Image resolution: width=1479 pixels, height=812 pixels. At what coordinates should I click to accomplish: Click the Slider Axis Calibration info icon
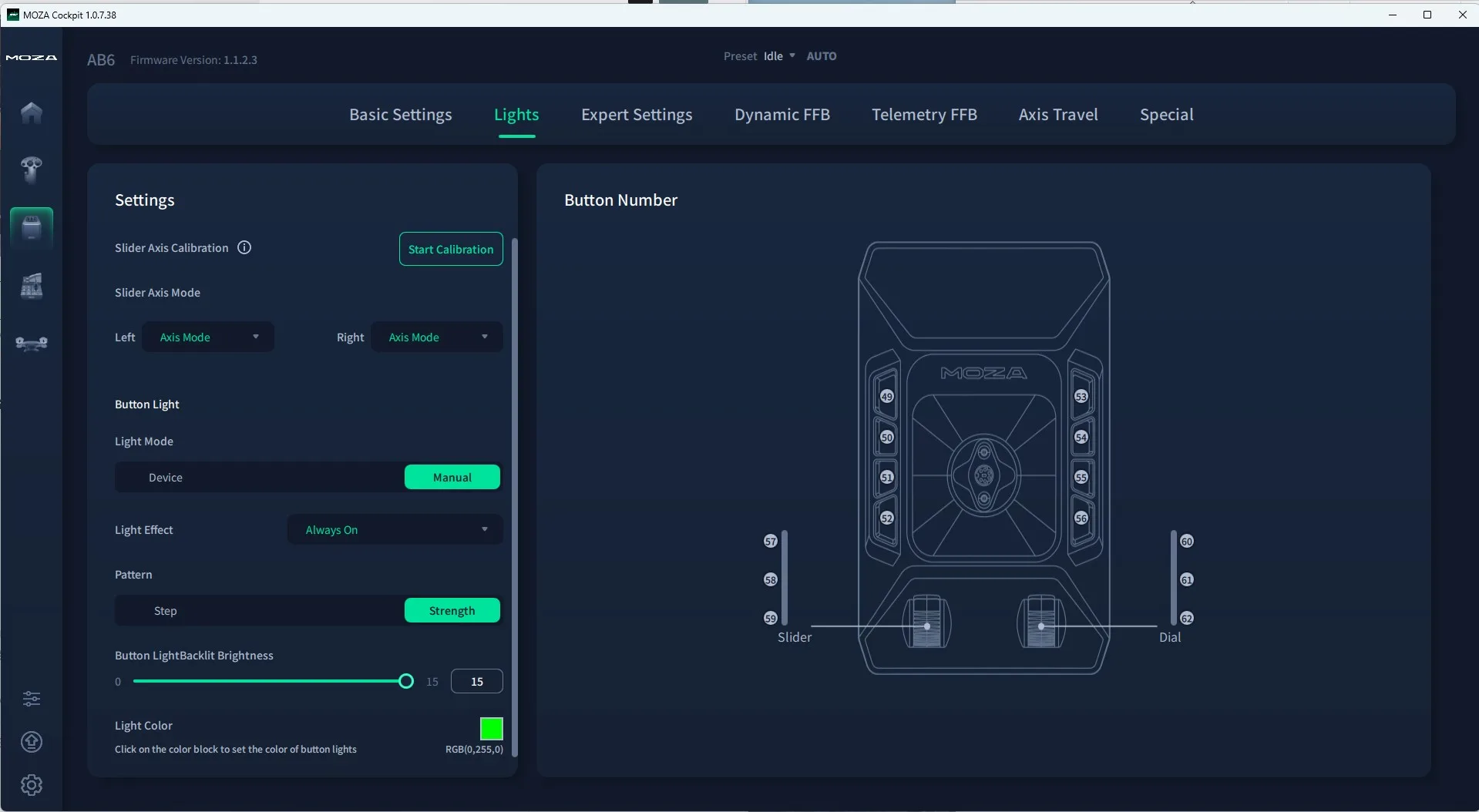point(244,247)
